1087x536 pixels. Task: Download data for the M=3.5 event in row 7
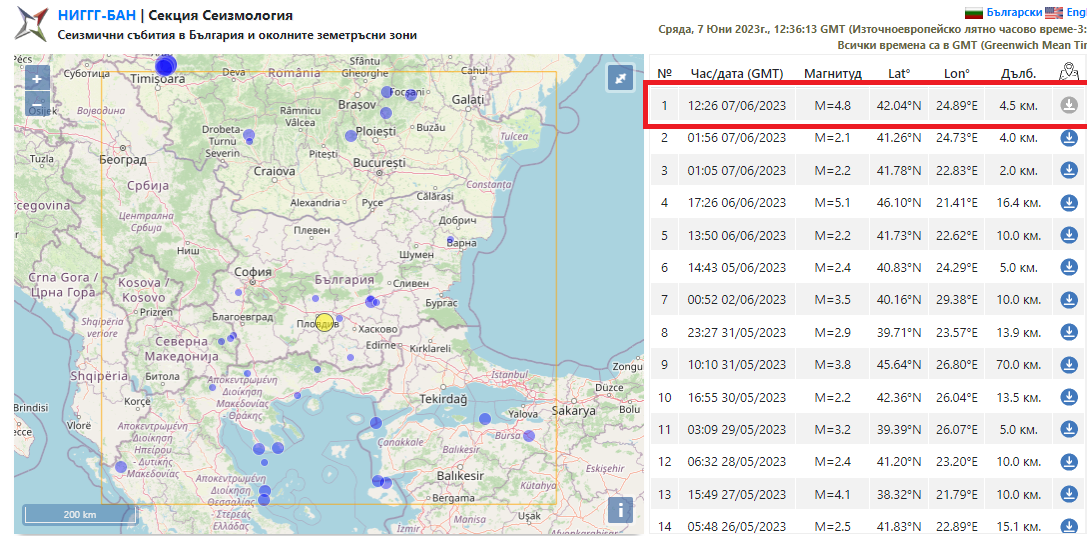(1069, 300)
